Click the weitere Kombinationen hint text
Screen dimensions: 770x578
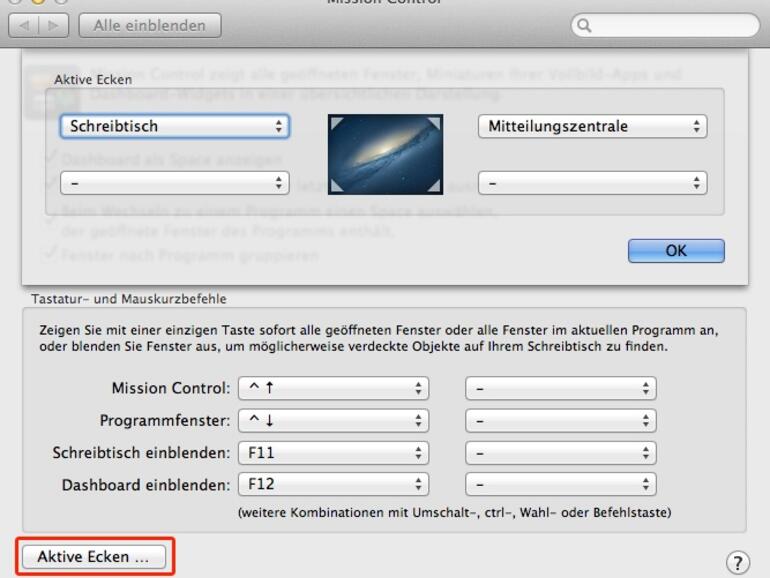tap(454, 513)
